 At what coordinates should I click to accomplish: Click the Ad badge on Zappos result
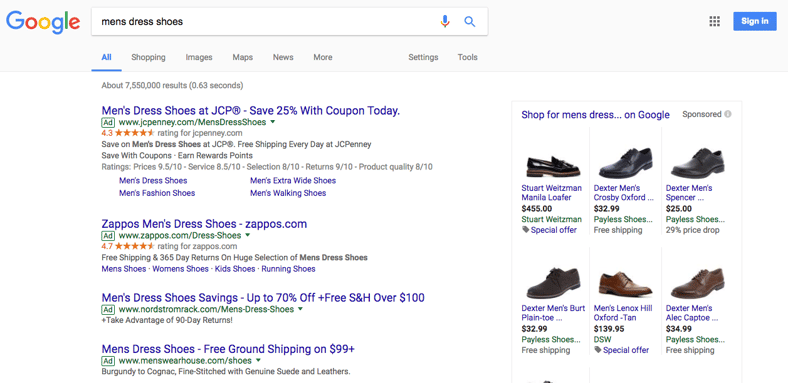[108, 236]
